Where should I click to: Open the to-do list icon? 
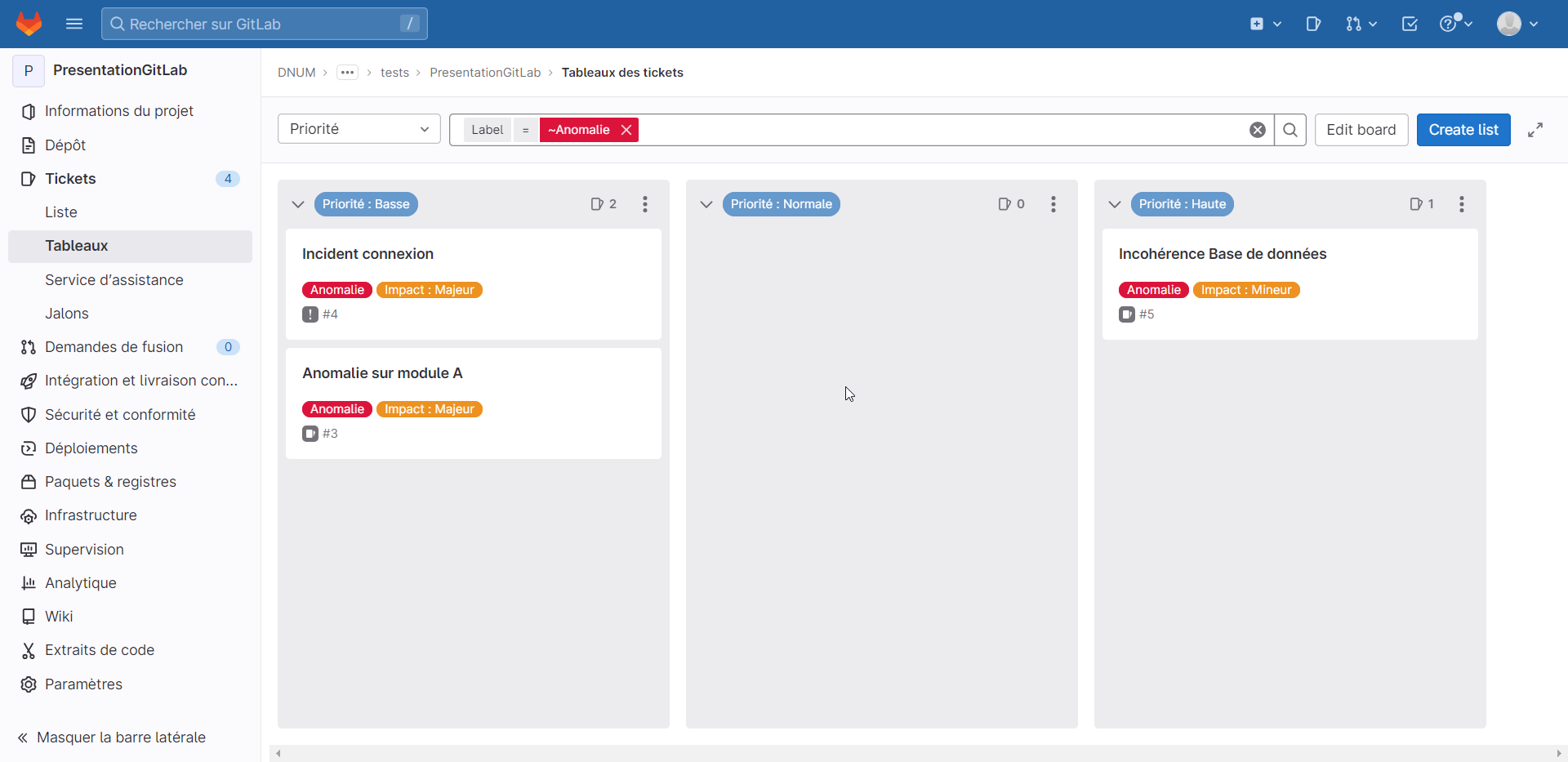point(1410,24)
